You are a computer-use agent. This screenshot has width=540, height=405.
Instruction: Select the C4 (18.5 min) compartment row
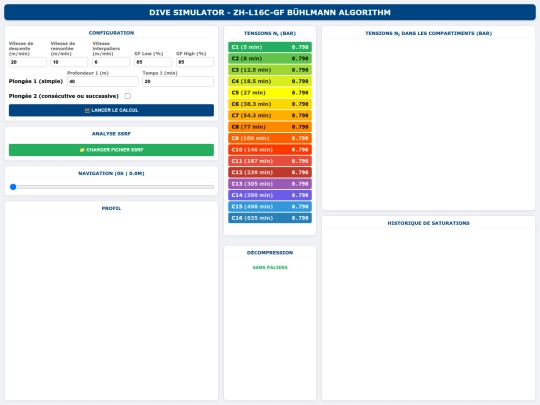pos(270,81)
